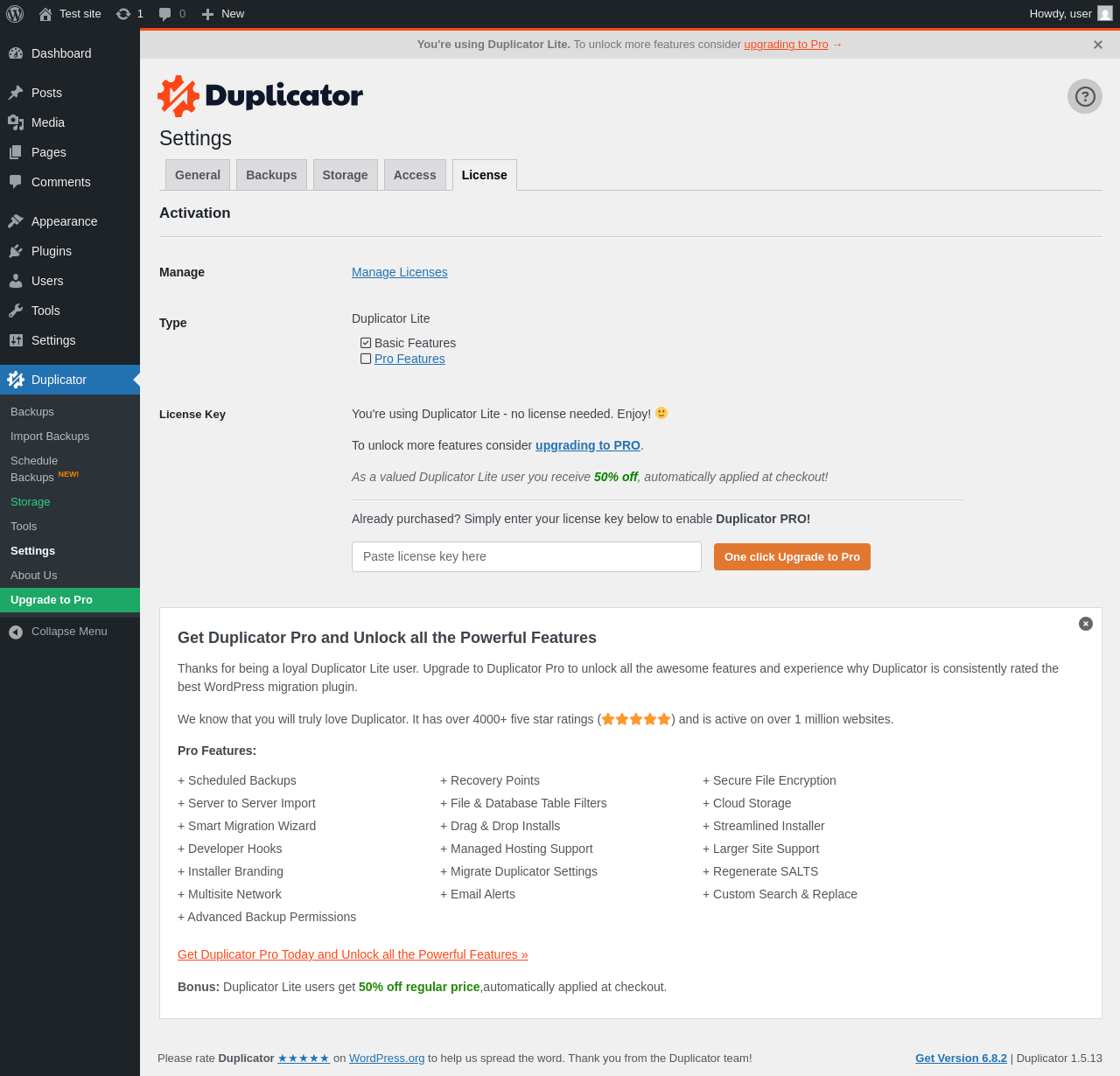Click the Collapse Menu arrow icon
This screenshot has height=1076, width=1120.
[x=16, y=632]
